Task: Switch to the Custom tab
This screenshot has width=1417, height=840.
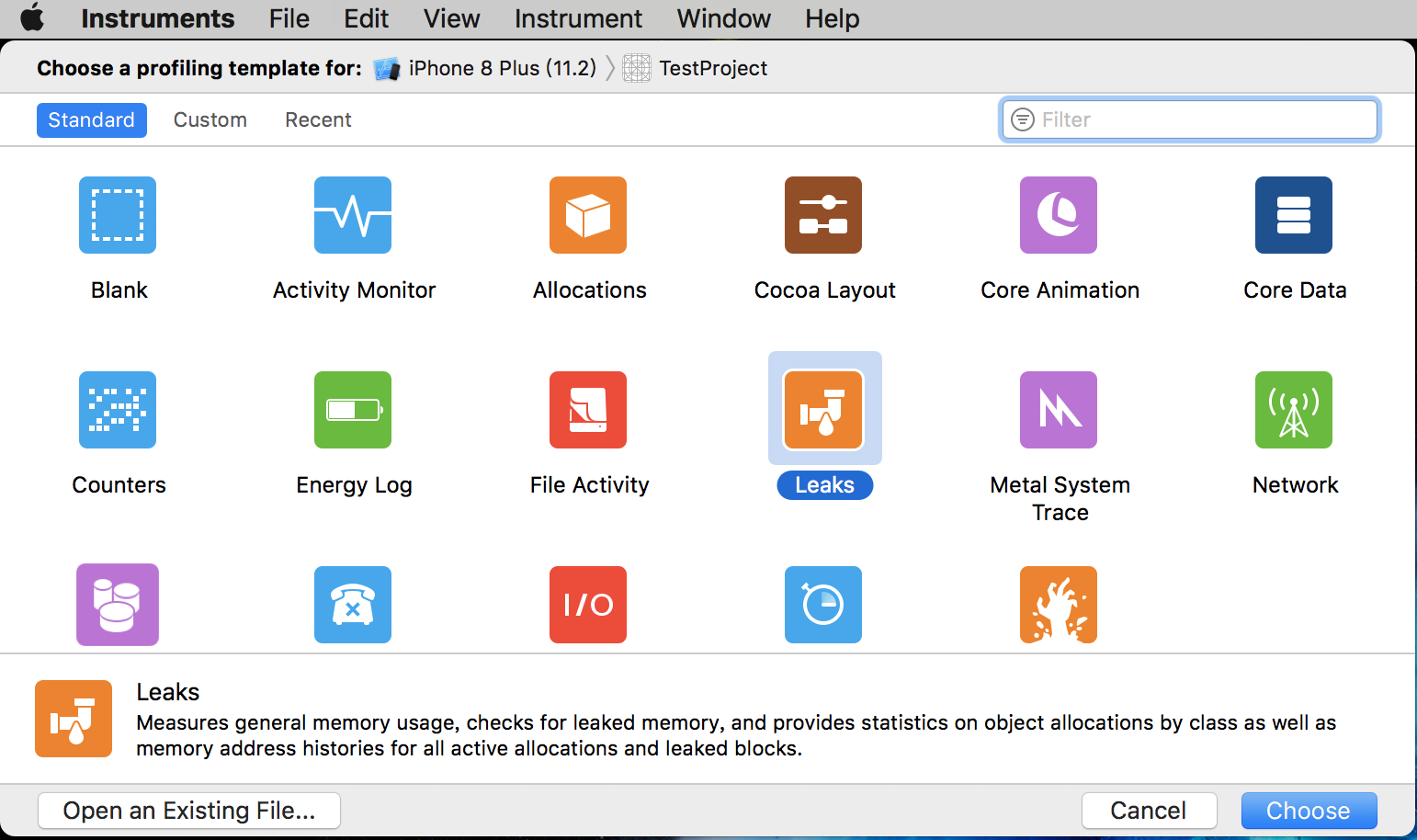Action: click(210, 120)
